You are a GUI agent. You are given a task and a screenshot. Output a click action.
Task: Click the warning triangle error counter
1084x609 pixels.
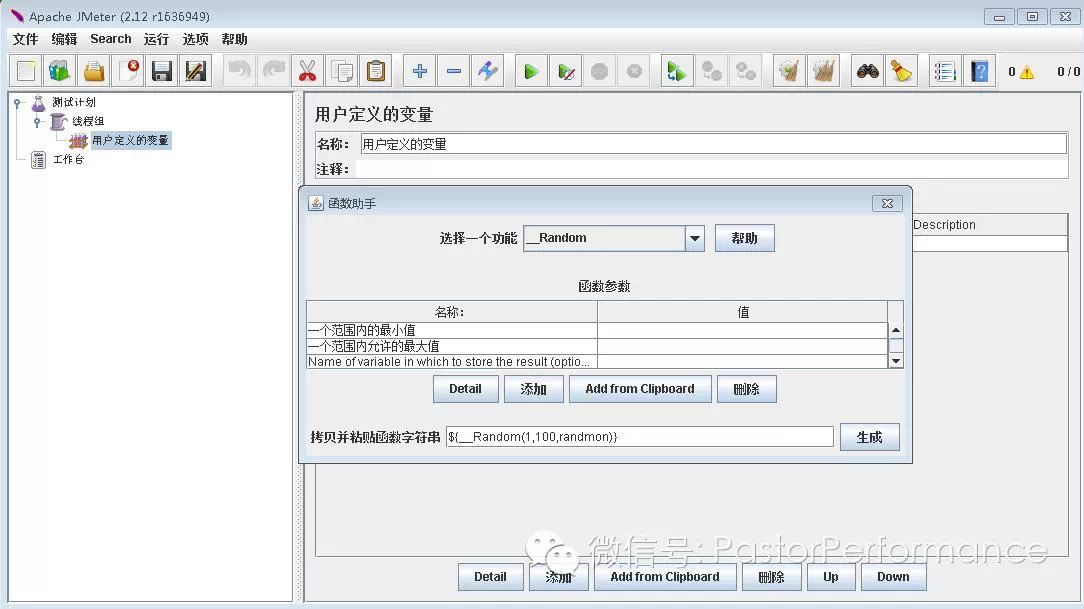click(1027, 72)
